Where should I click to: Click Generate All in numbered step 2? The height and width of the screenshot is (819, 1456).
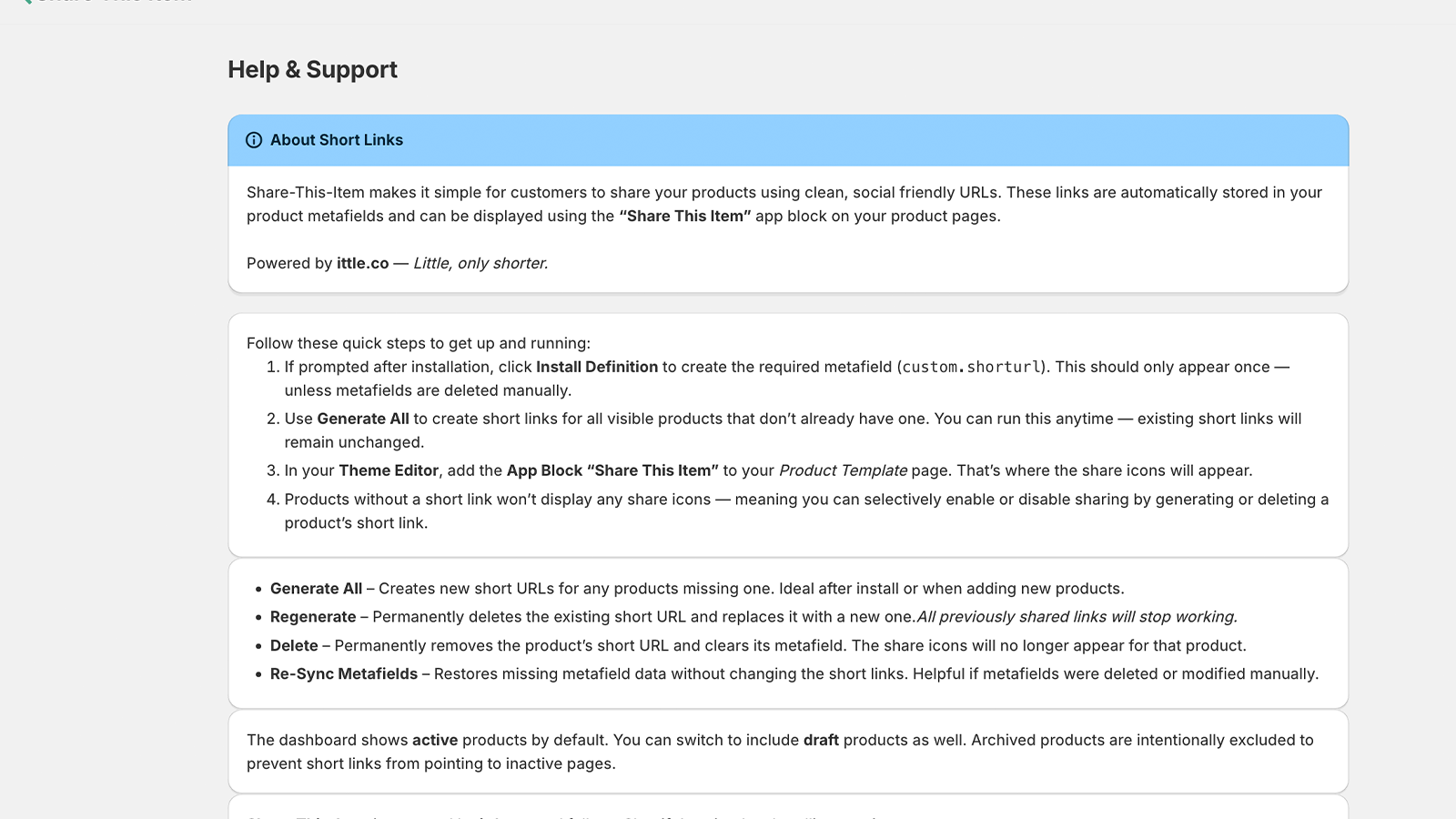362,419
